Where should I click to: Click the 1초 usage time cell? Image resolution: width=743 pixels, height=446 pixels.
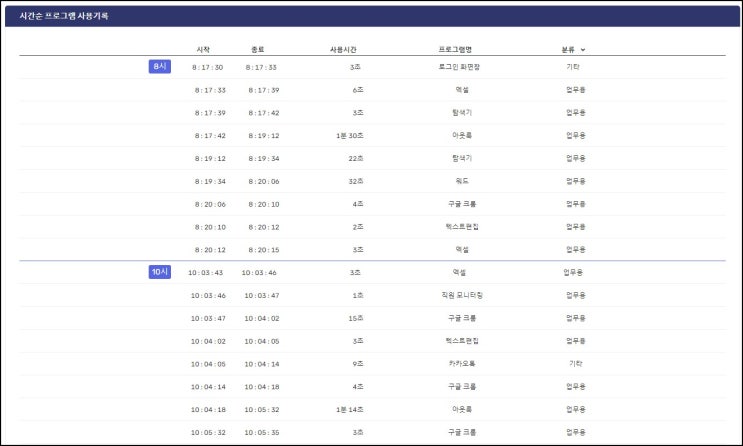click(x=358, y=295)
